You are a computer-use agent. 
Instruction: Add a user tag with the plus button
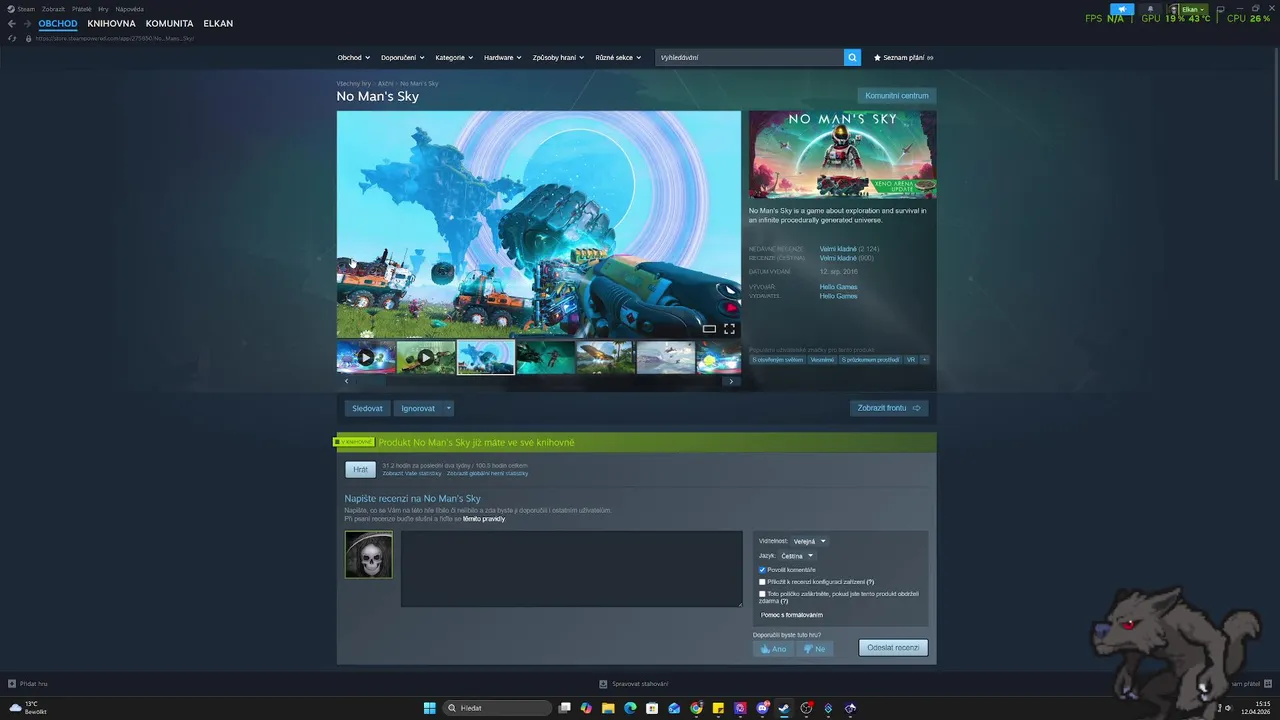(925, 359)
